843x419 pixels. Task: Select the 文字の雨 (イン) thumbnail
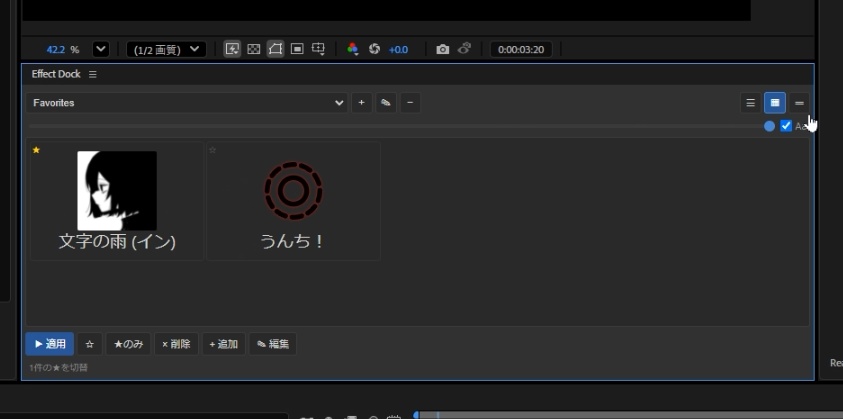tap(117, 190)
